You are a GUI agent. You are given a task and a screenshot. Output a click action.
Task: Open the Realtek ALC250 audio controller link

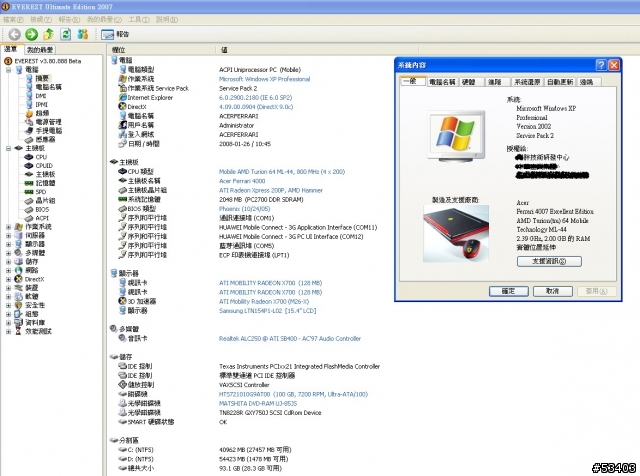click(290, 338)
